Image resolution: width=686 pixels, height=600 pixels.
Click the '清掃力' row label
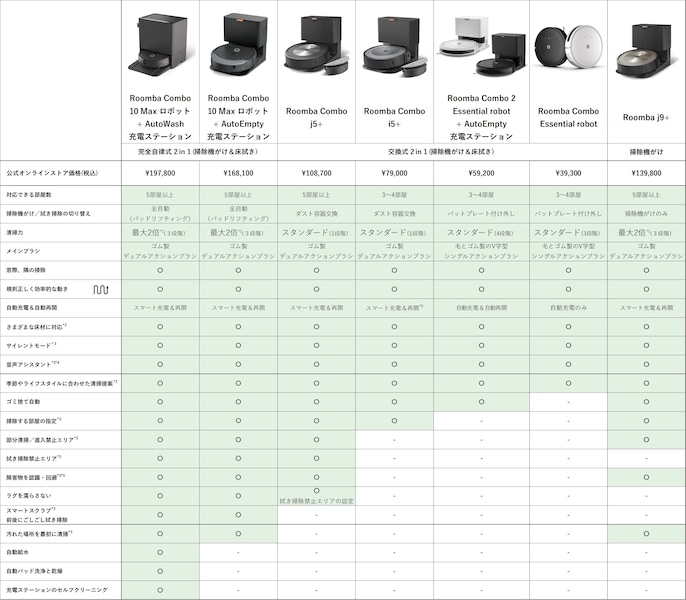[15, 232]
